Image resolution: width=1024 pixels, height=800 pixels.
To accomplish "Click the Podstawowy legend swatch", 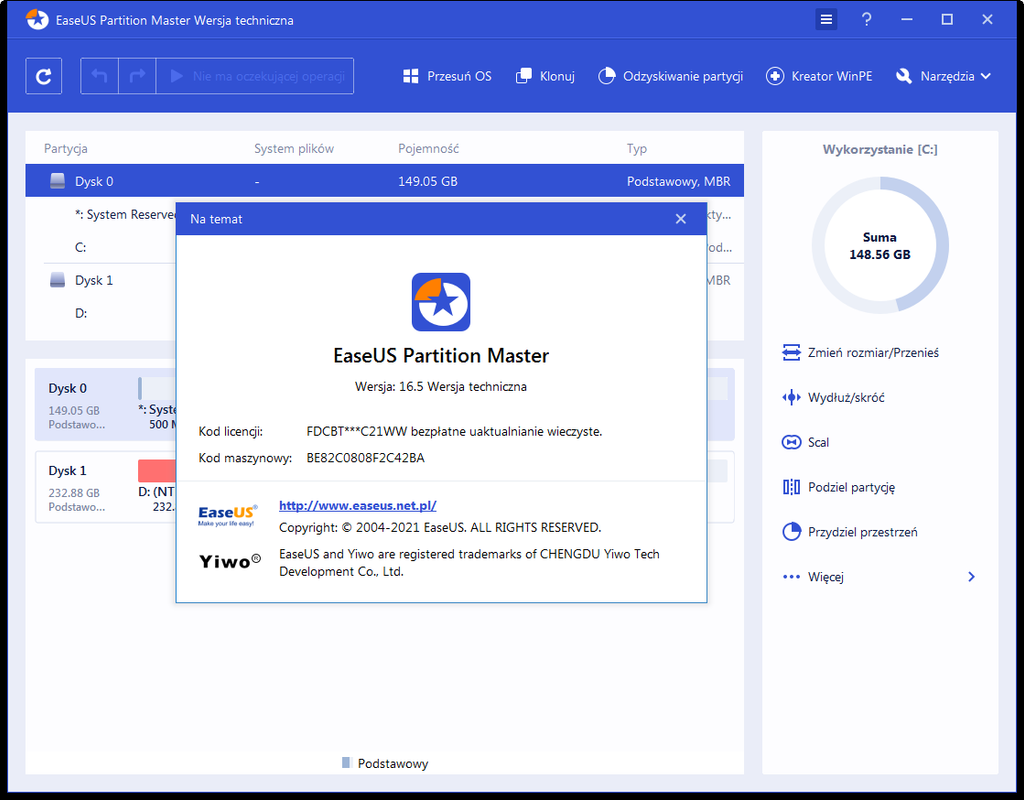I will coord(346,763).
